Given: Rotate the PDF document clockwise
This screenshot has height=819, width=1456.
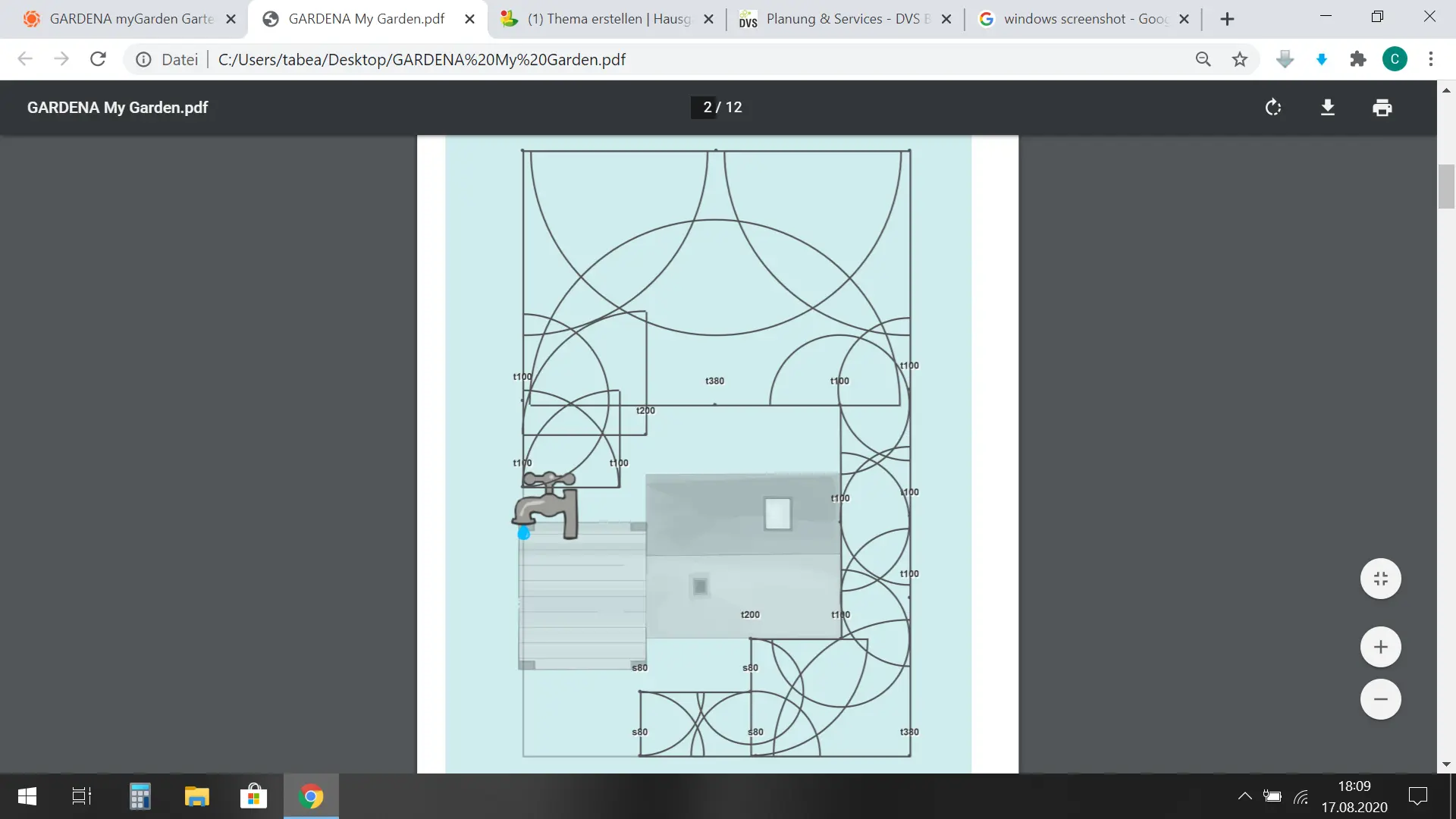Looking at the screenshot, I should [1273, 108].
